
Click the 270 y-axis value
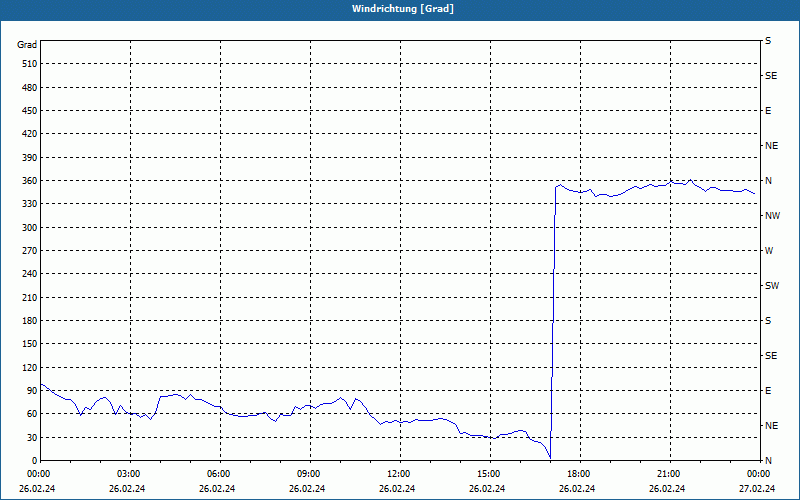pyautogui.click(x=30, y=251)
